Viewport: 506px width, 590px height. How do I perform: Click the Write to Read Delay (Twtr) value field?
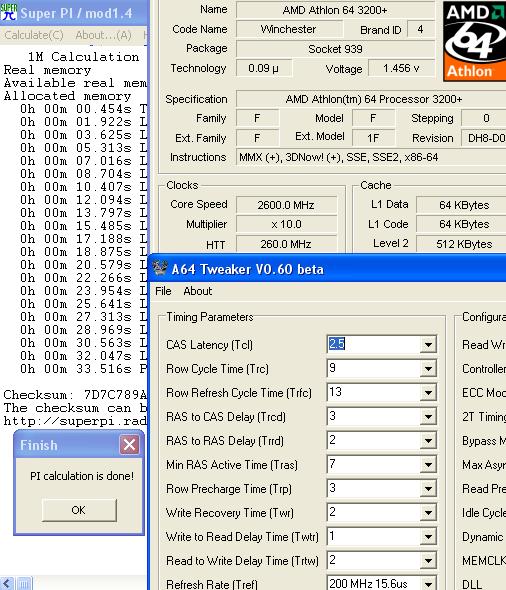tap(374, 537)
